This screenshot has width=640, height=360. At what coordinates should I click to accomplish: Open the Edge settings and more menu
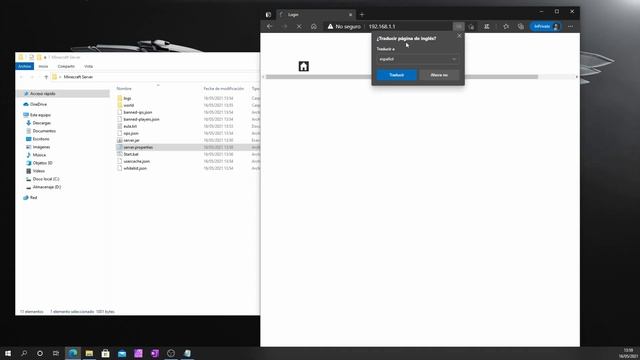[570, 27]
